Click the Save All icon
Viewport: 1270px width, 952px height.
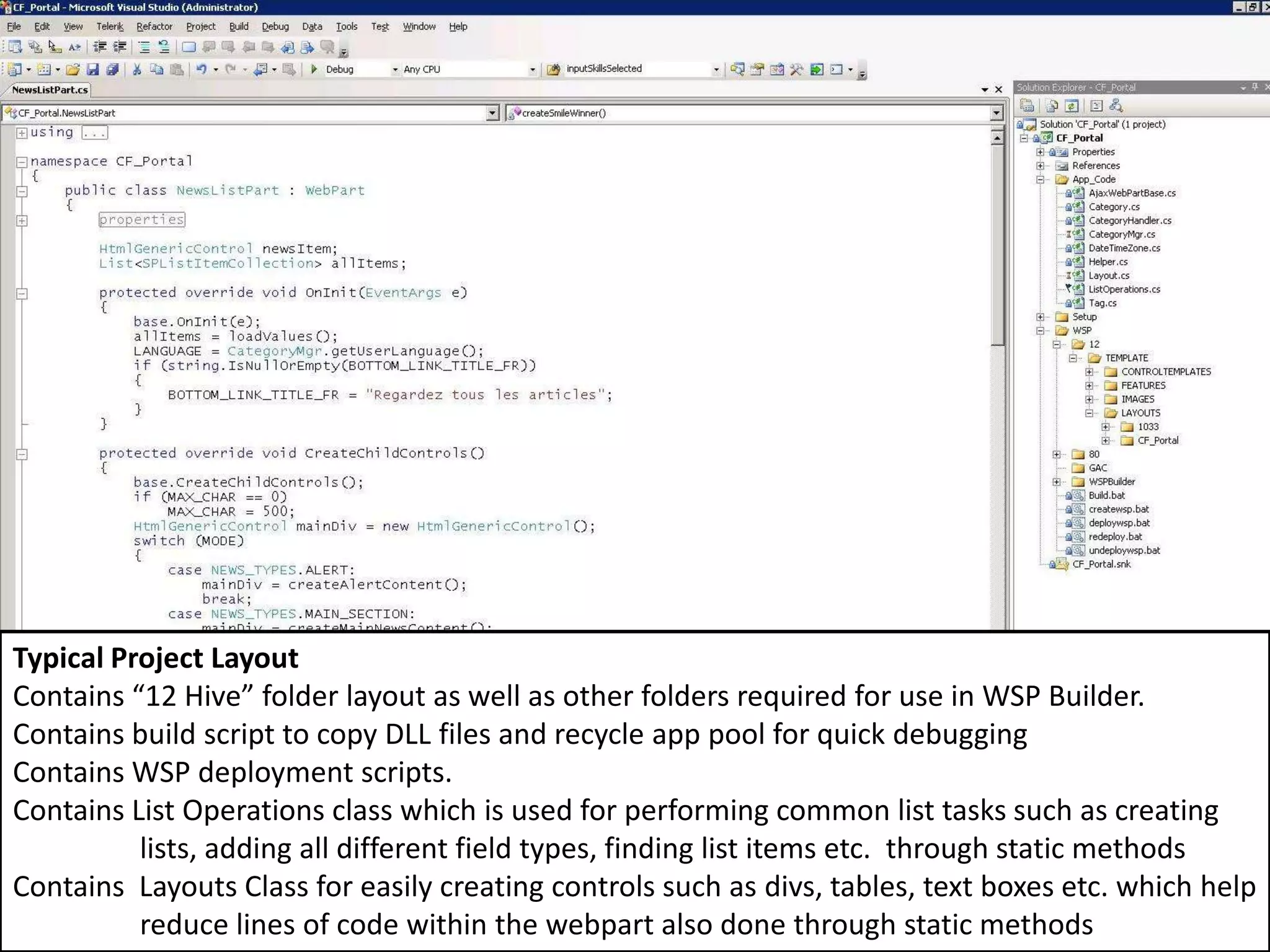click(112, 69)
